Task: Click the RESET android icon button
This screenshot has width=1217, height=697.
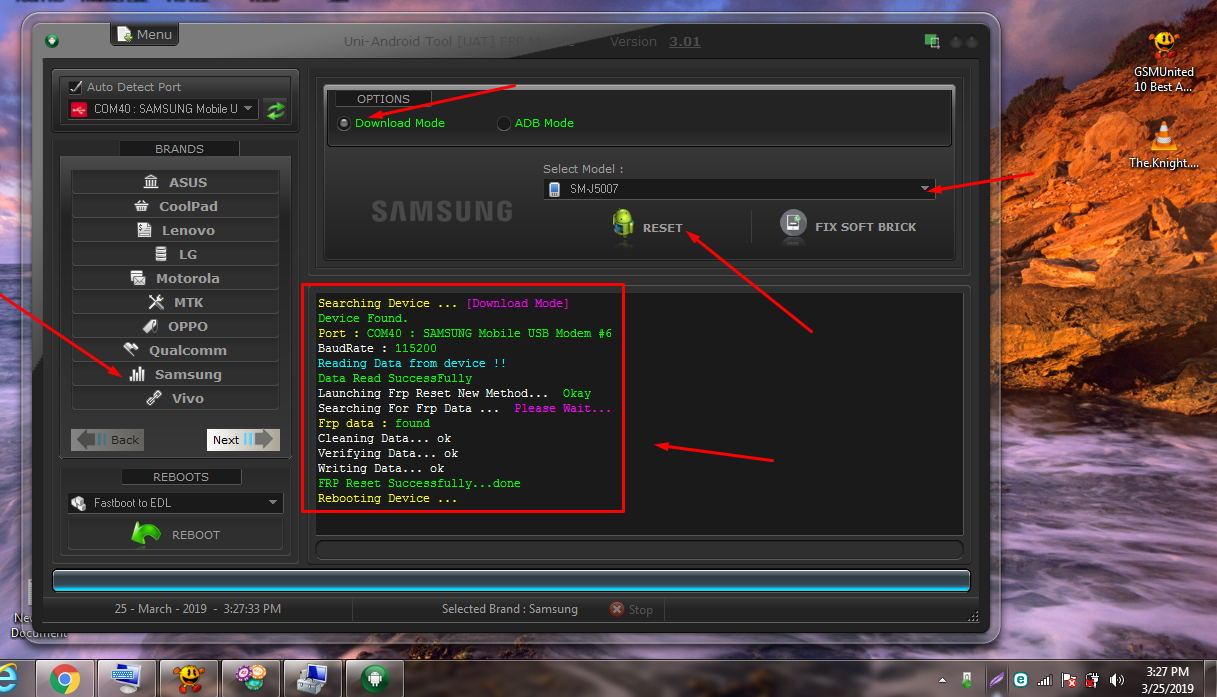Action: click(x=648, y=227)
